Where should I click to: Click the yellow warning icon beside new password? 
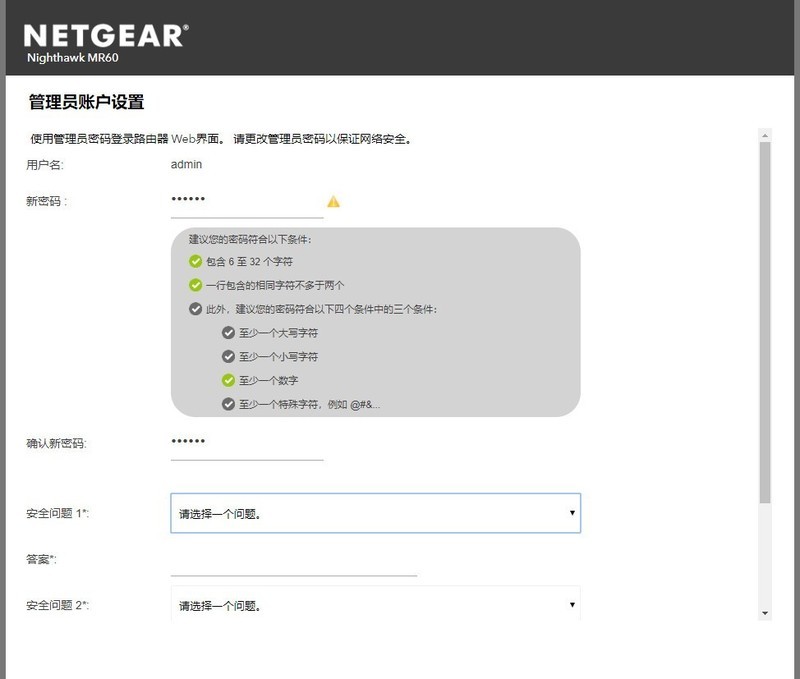[x=333, y=202]
